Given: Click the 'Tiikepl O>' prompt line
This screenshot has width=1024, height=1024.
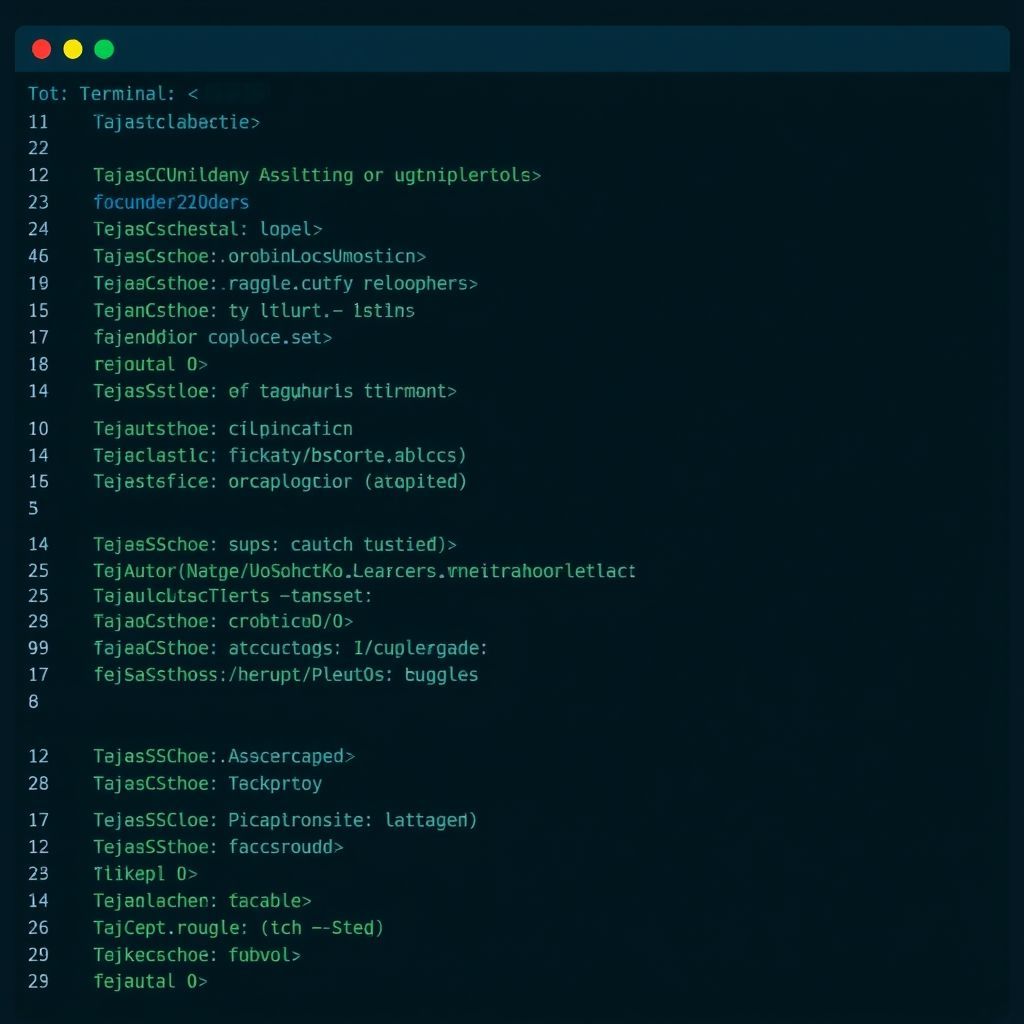Looking at the screenshot, I should (x=145, y=874).
